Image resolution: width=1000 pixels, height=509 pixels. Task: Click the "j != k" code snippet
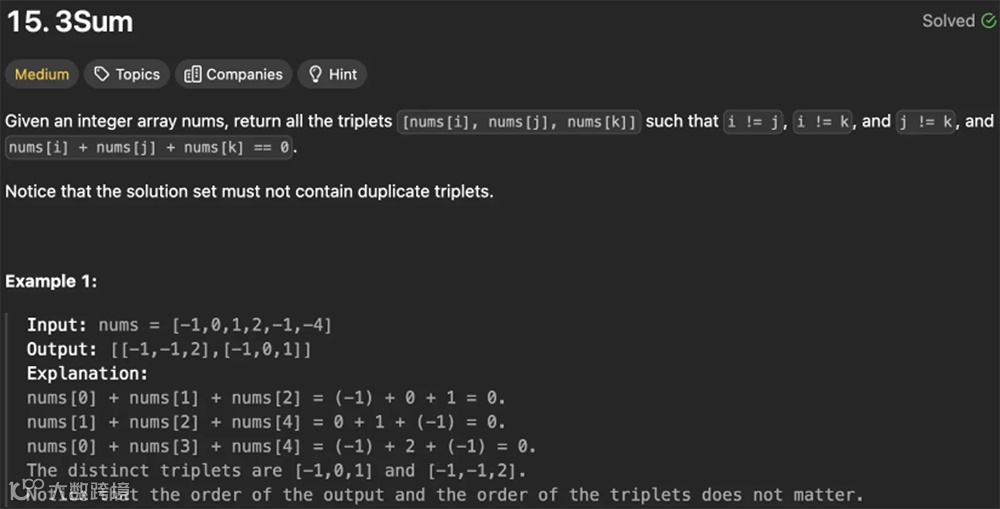(925, 122)
